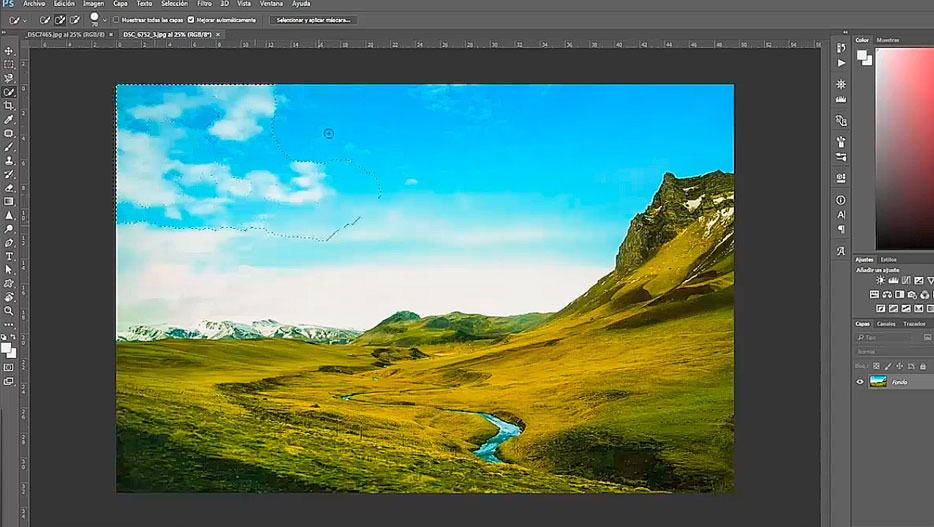Uncheck Mejorar automáticamente option
Viewport: 934px width, 527px height.
(191, 20)
